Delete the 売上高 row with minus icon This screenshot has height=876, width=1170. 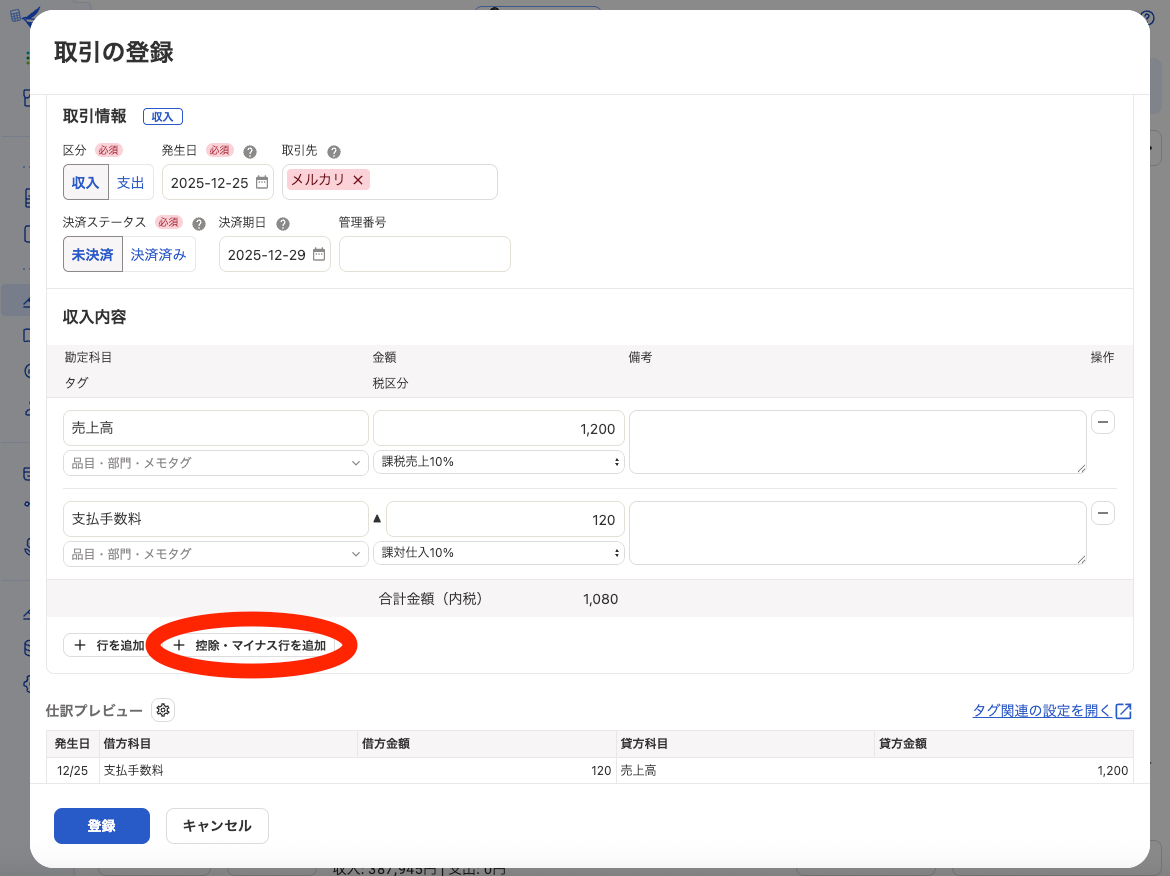tap(1102, 422)
